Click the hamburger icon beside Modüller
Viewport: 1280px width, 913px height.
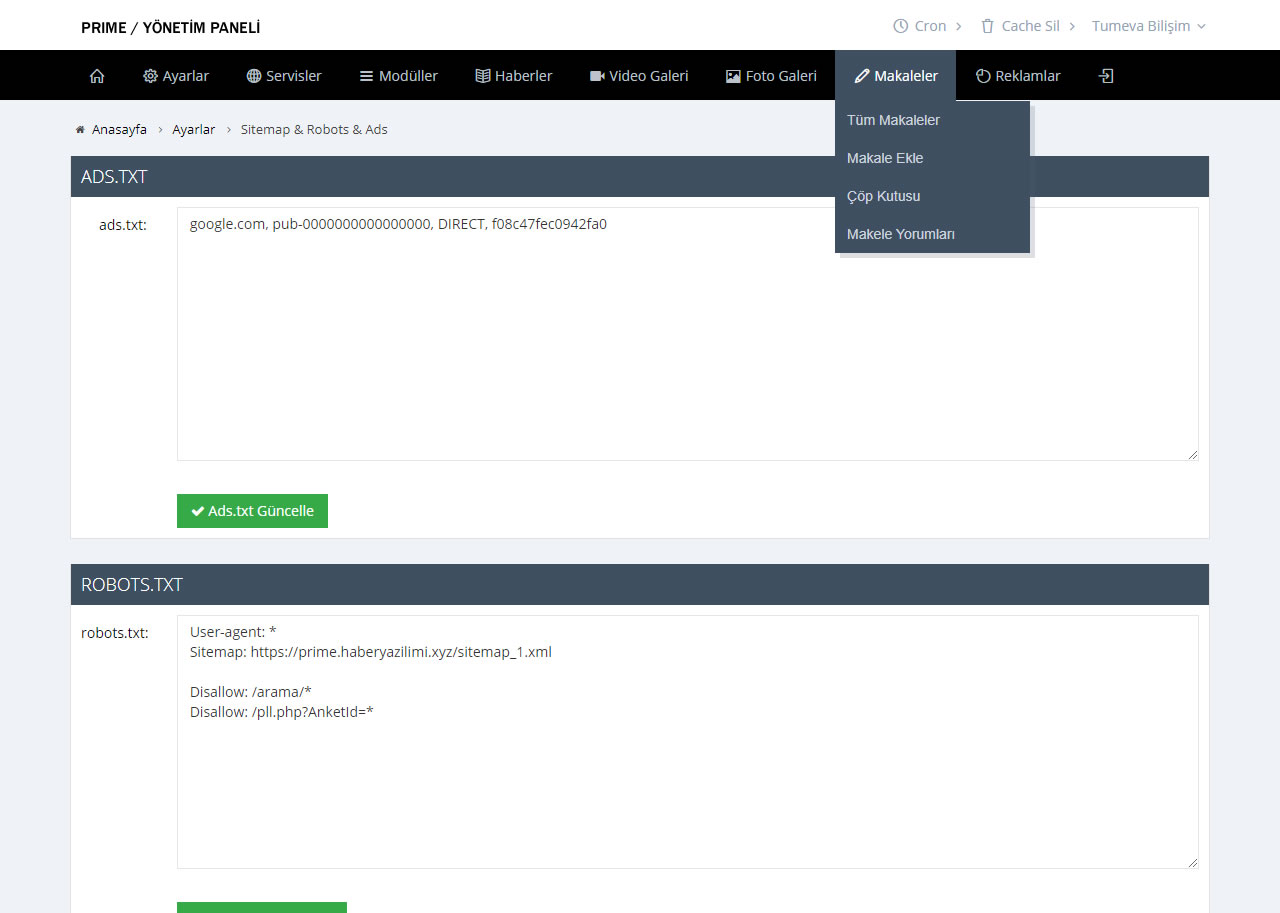pos(366,76)
